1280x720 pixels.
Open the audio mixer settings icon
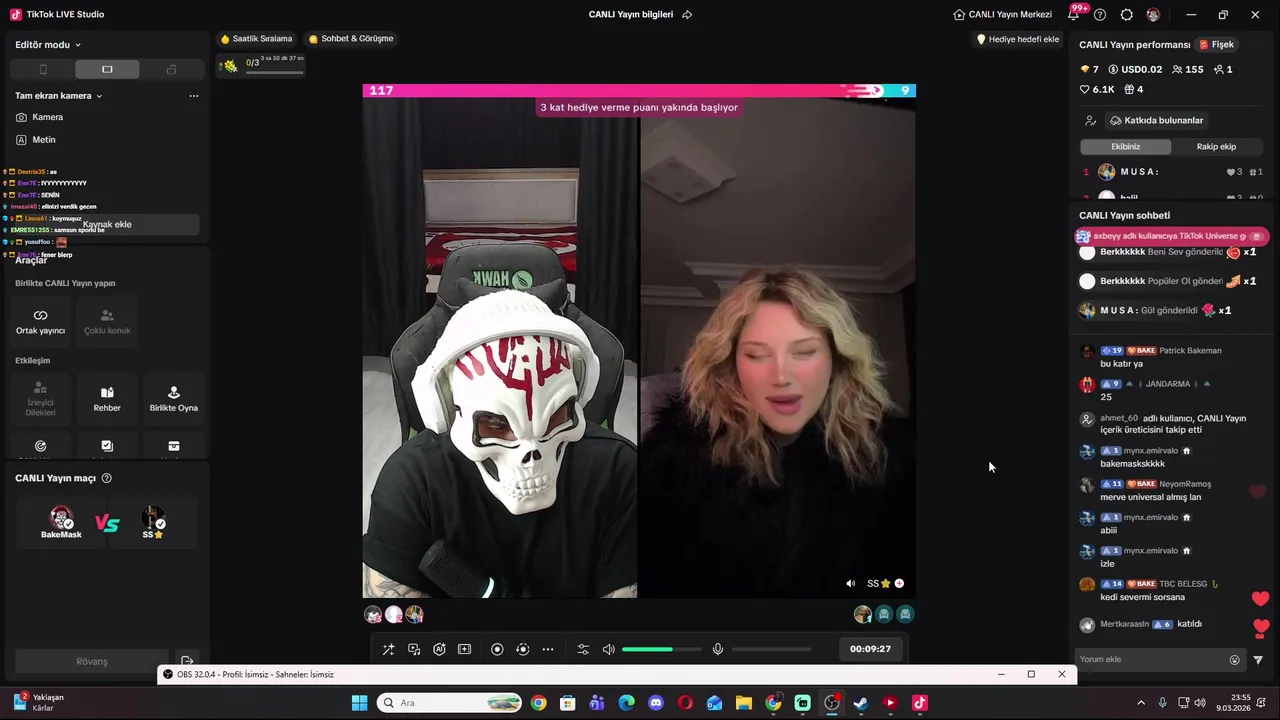[583, 649]
